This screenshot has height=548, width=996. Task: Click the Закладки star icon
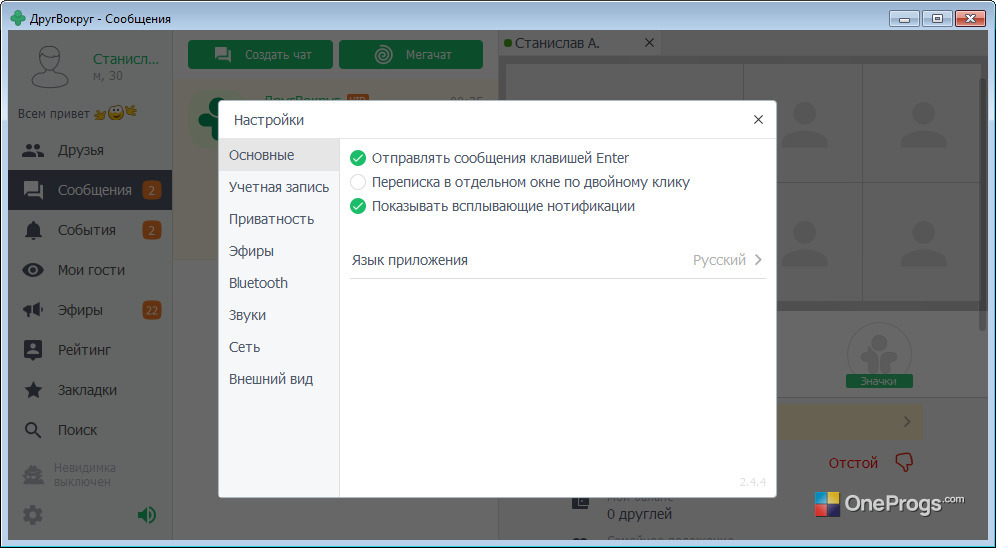click(33, 390)
